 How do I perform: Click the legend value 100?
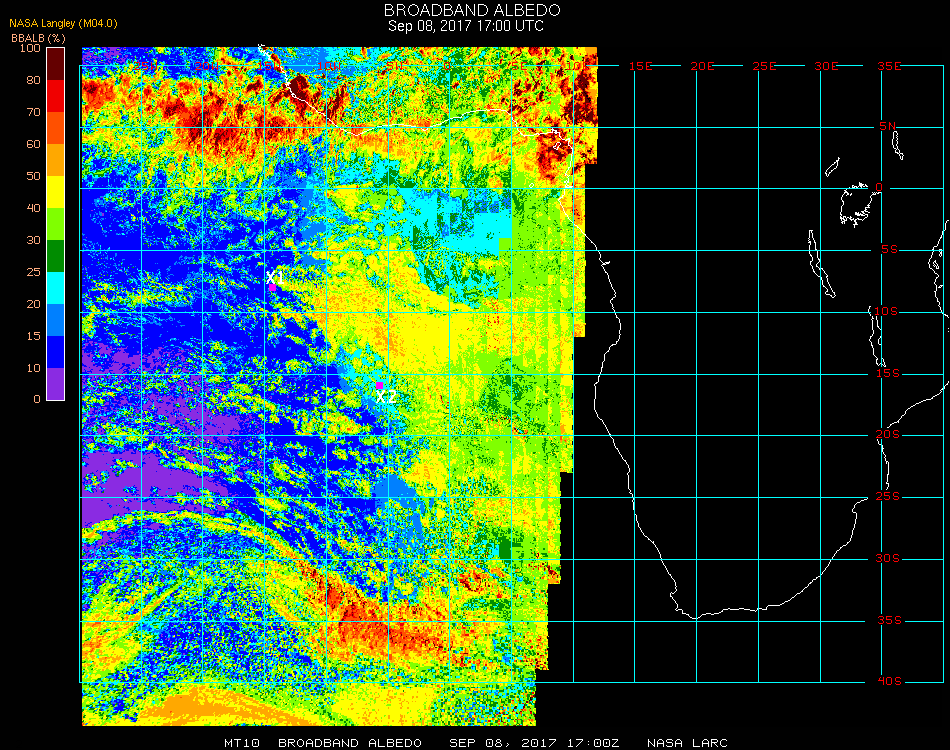[30, 48]
